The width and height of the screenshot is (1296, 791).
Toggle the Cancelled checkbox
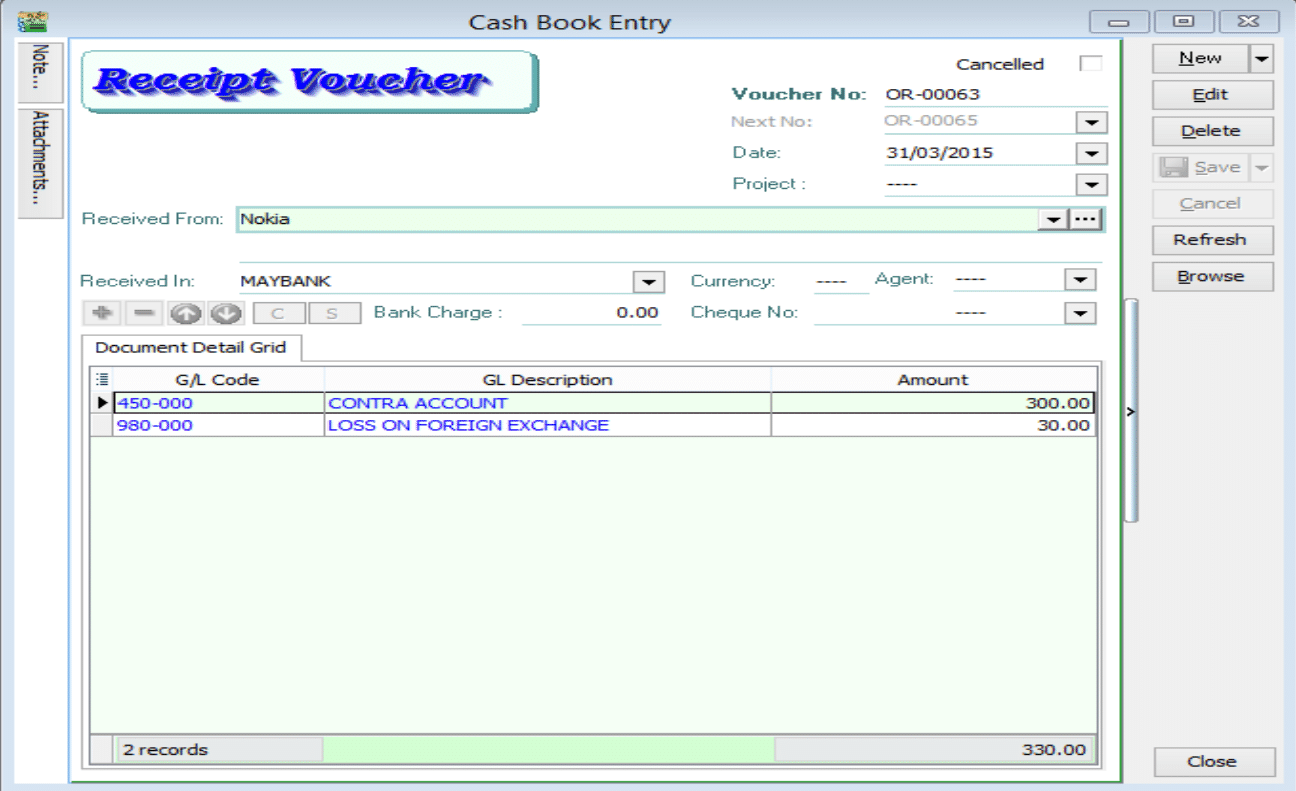pyautogui.click(x=1090, y=64)
